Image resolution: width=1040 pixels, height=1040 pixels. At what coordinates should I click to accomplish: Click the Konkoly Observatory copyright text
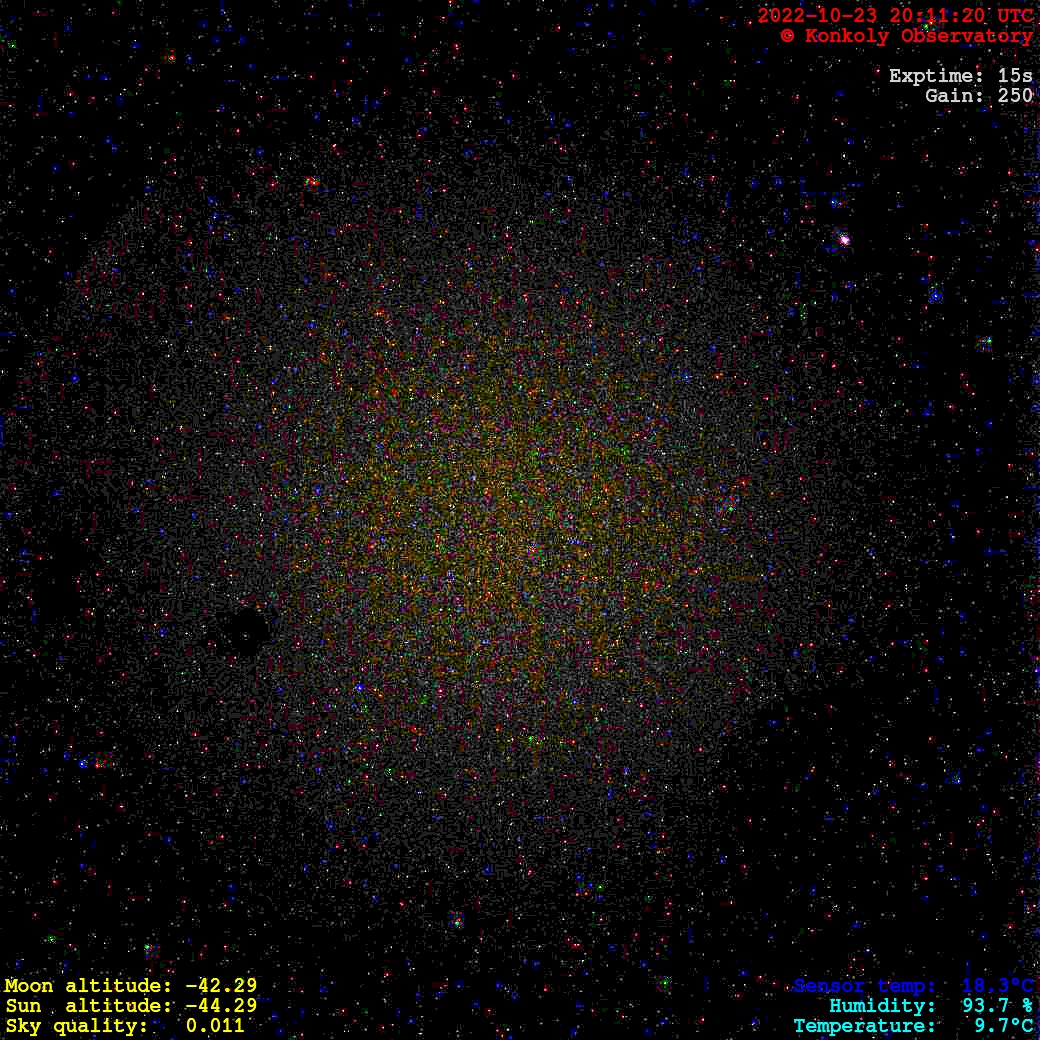click(906, 36)
